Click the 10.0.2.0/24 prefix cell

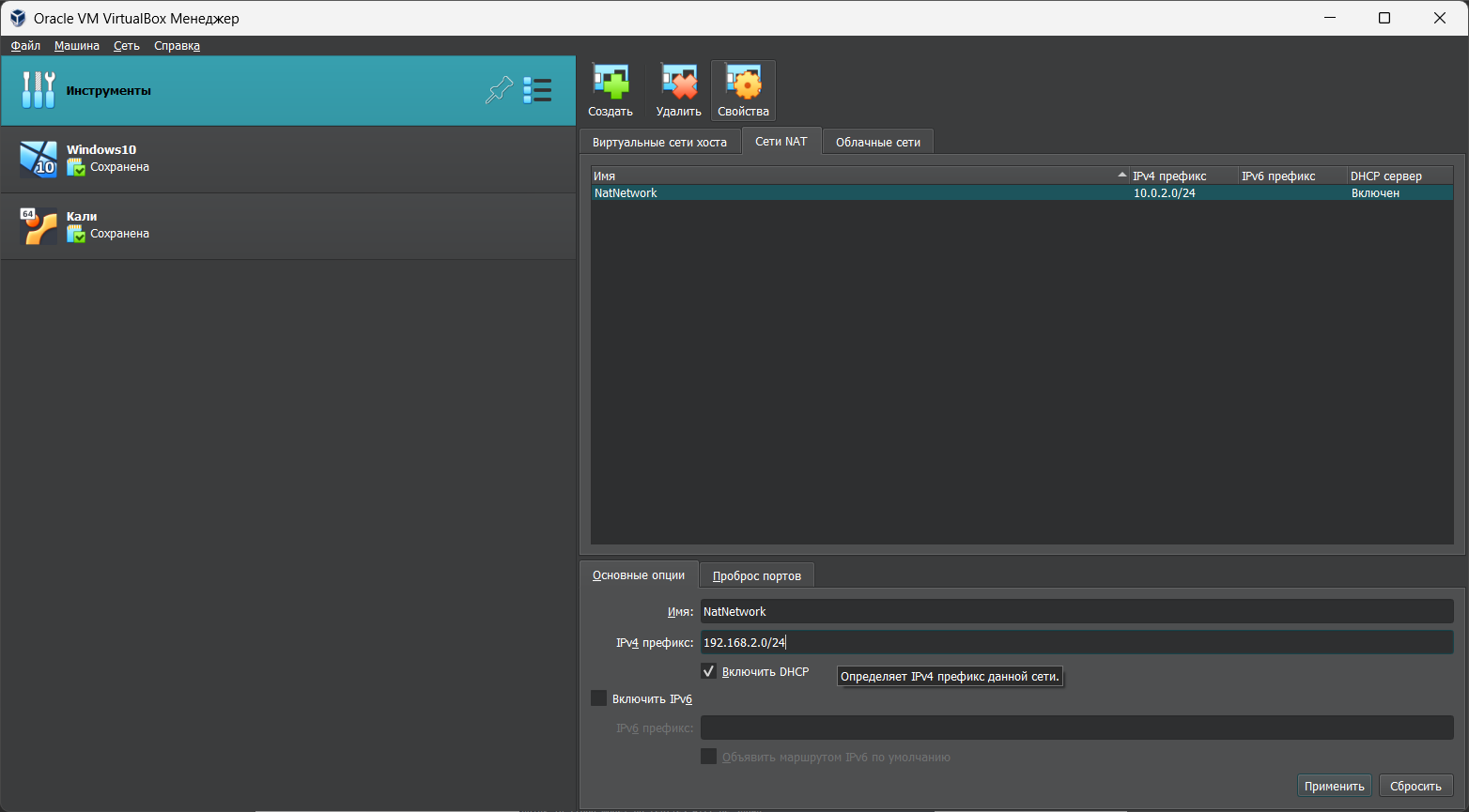(1165, 192)
